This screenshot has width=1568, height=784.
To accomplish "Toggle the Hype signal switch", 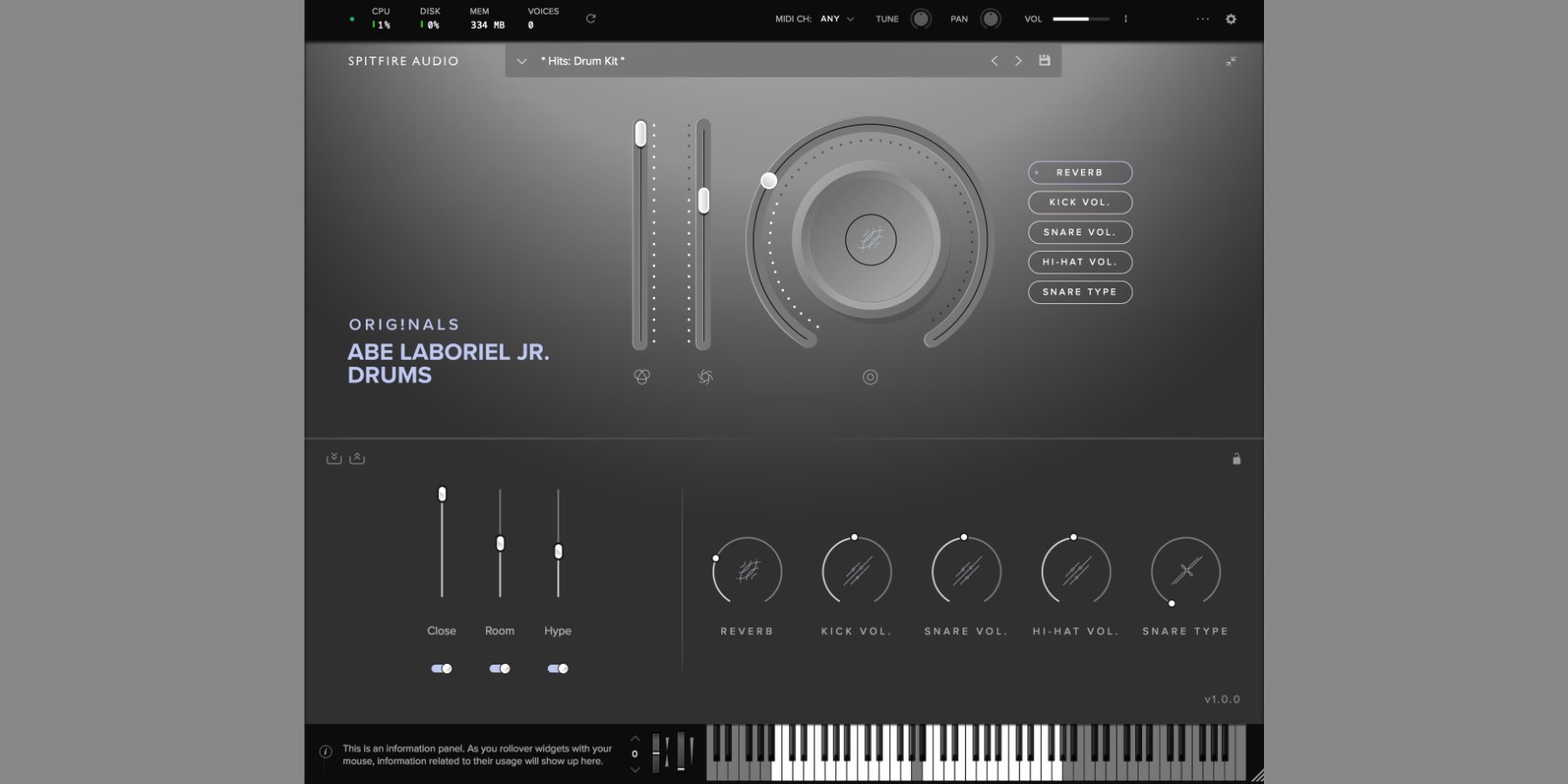I will click(558, 669).
